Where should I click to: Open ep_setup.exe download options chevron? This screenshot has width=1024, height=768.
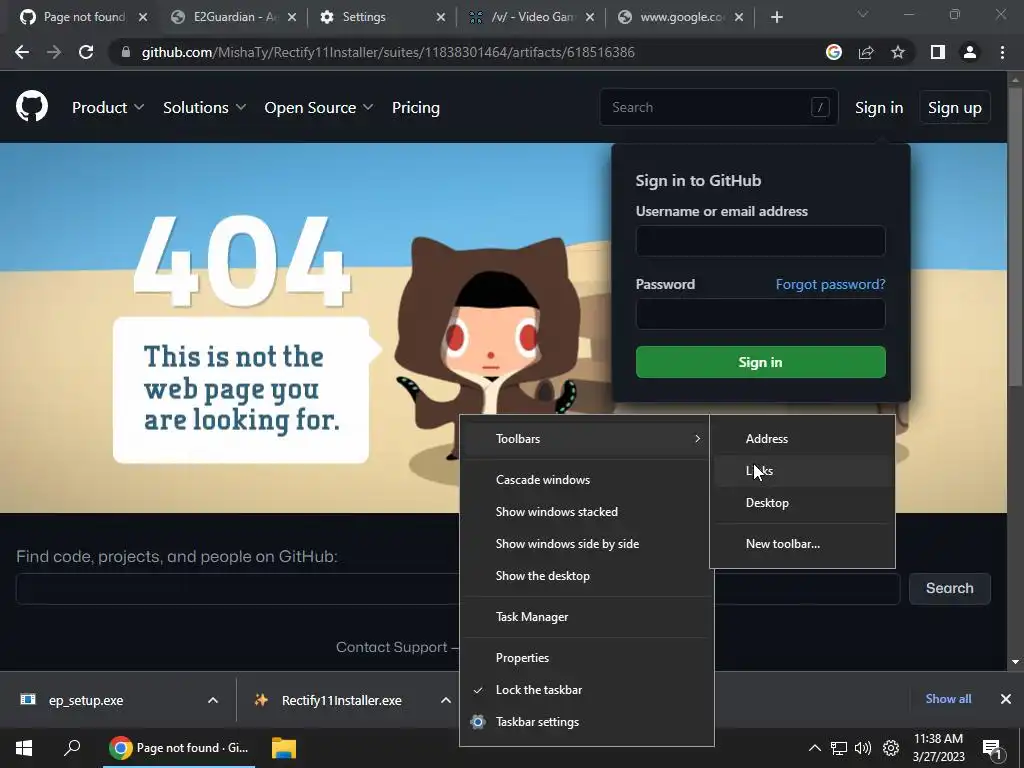point(213,700)
